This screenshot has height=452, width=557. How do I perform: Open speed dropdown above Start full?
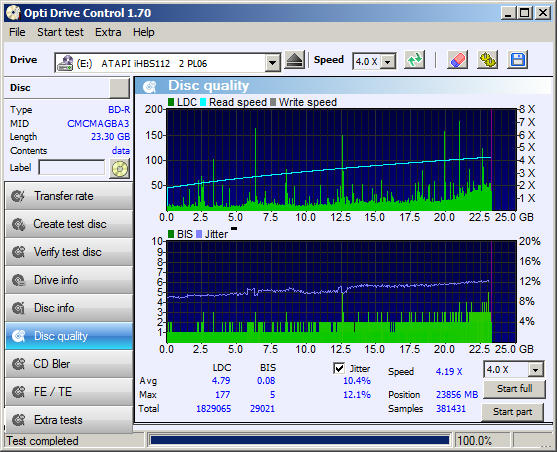(535, 370)
